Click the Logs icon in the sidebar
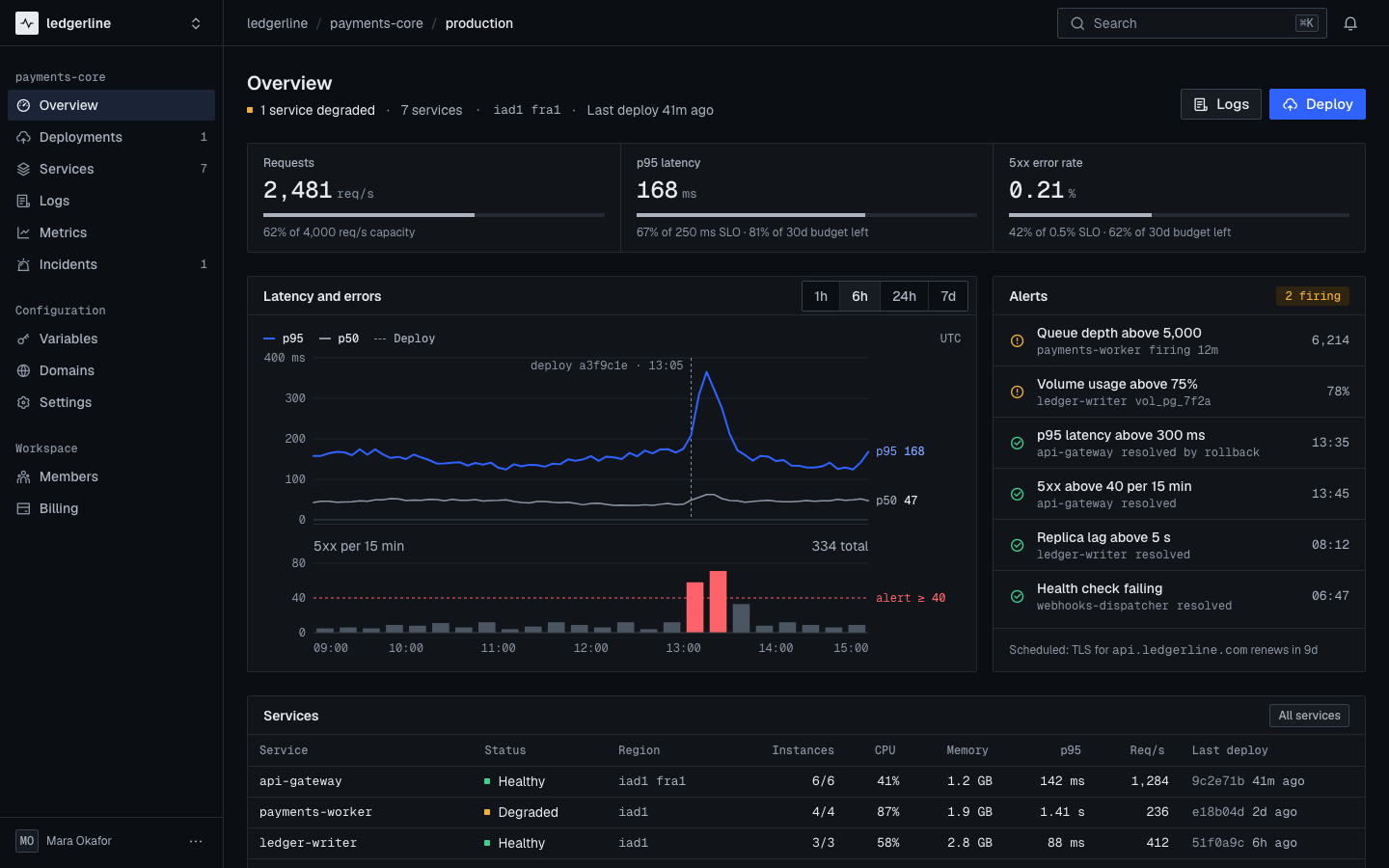This screenshot has height=868, width=1389. pos(23,201)
